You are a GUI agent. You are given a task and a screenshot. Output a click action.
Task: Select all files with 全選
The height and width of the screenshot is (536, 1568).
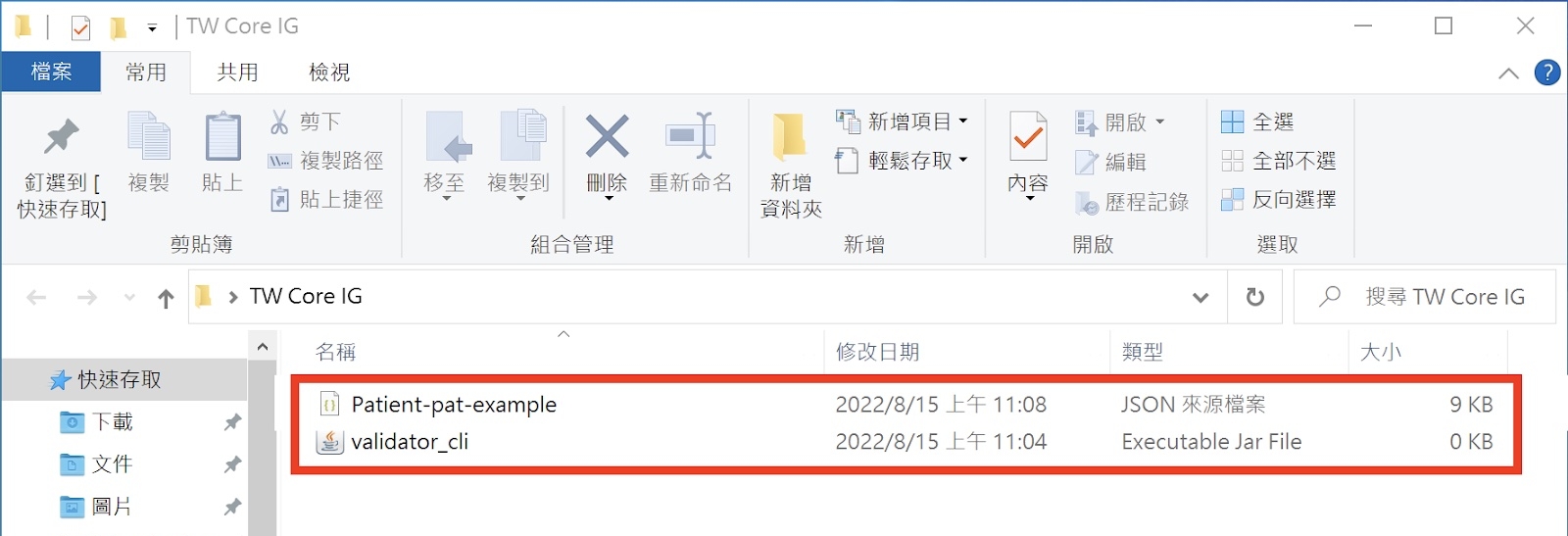[x=1258, y=122]
